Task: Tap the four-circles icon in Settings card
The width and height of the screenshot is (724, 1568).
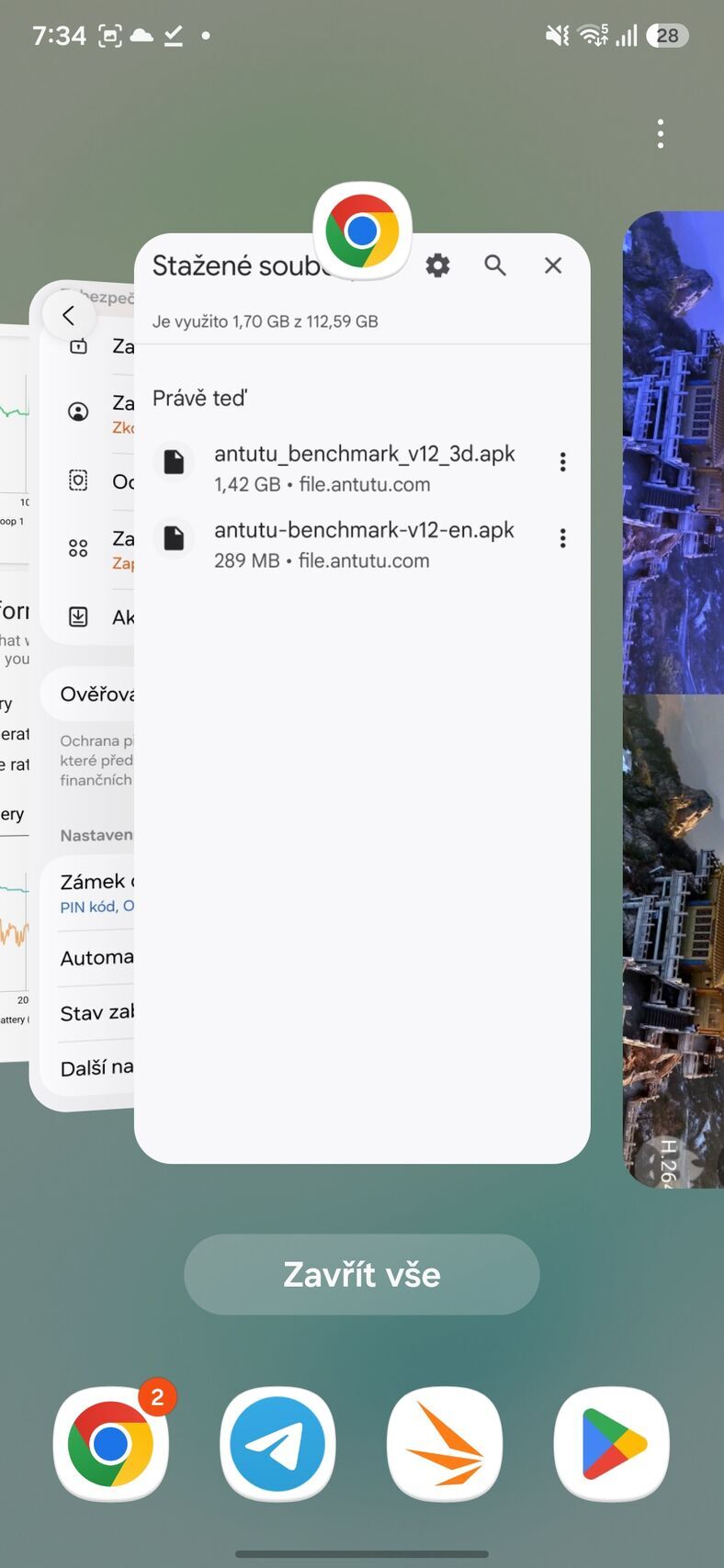Action: point(79,548)
